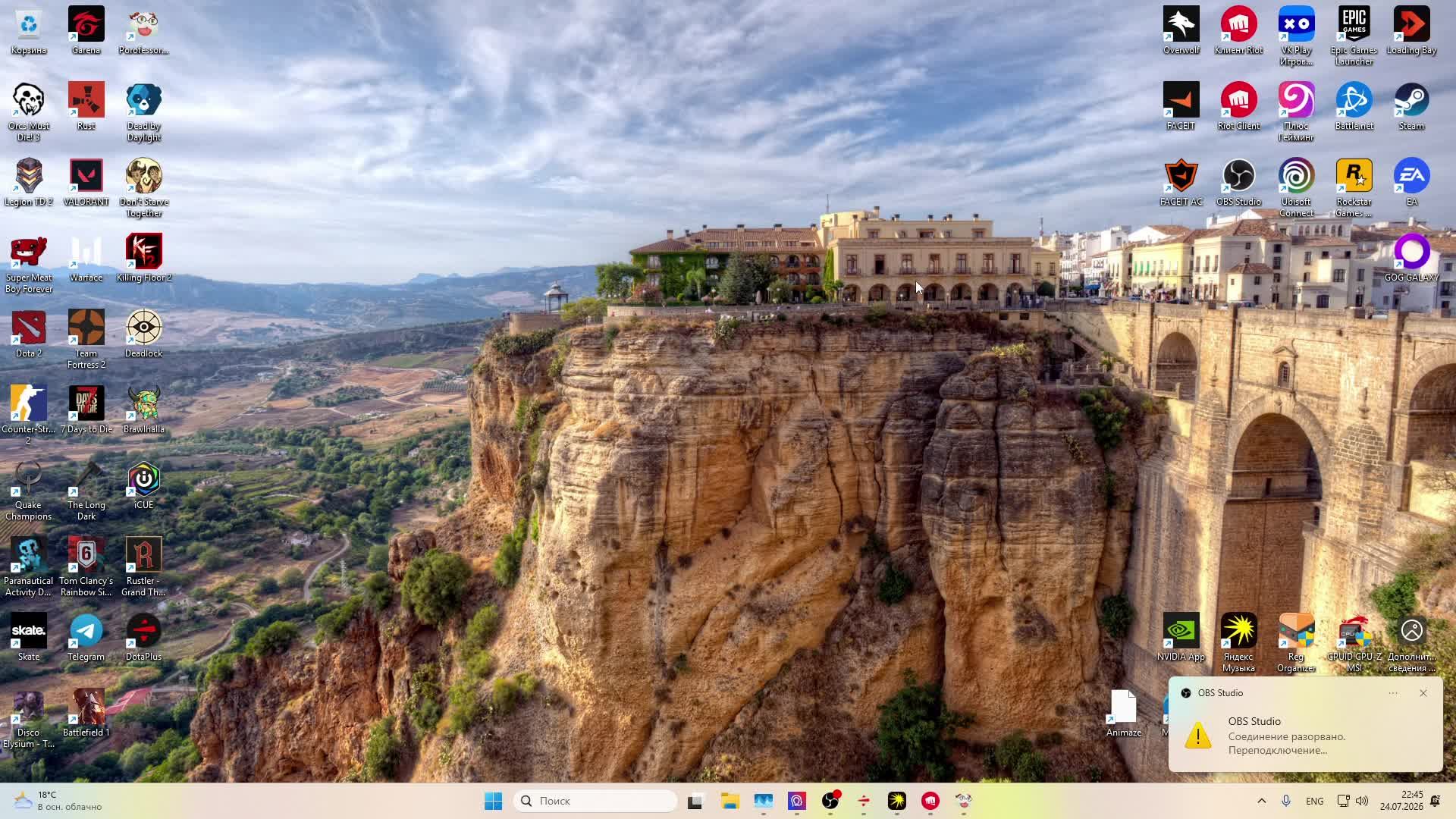Open the Recycle Bin (Корзина) desktop icon

point(29,31)
